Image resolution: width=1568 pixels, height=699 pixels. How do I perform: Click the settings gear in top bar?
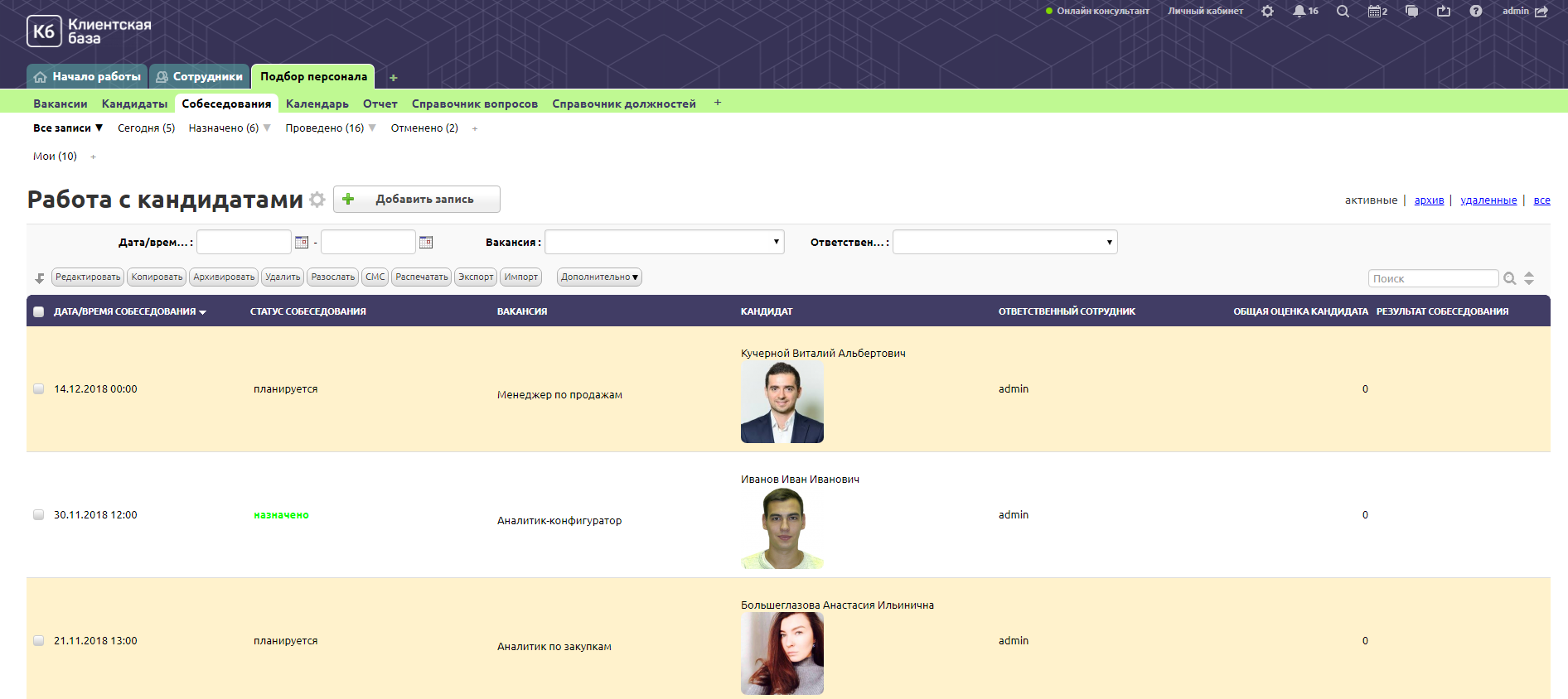(x=1267, y=12)
